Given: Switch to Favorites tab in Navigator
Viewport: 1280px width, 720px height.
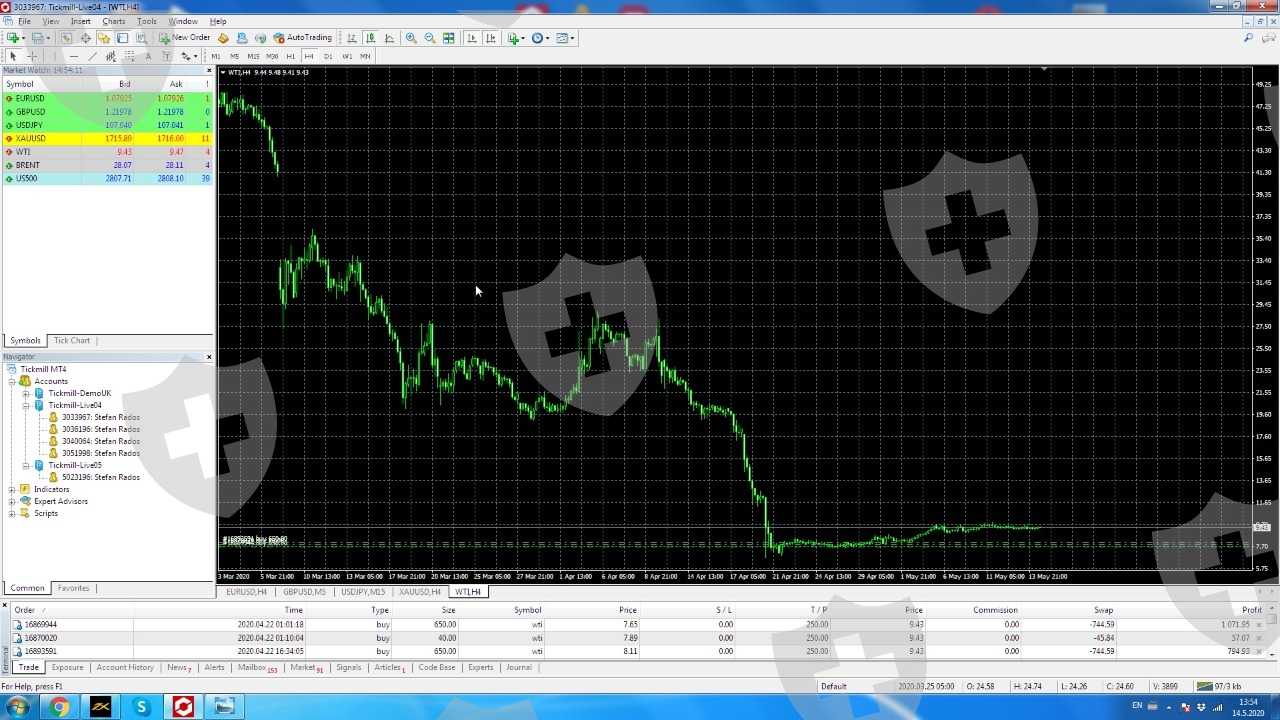Looking at the screenshot, I should click(x=73, y=588).
